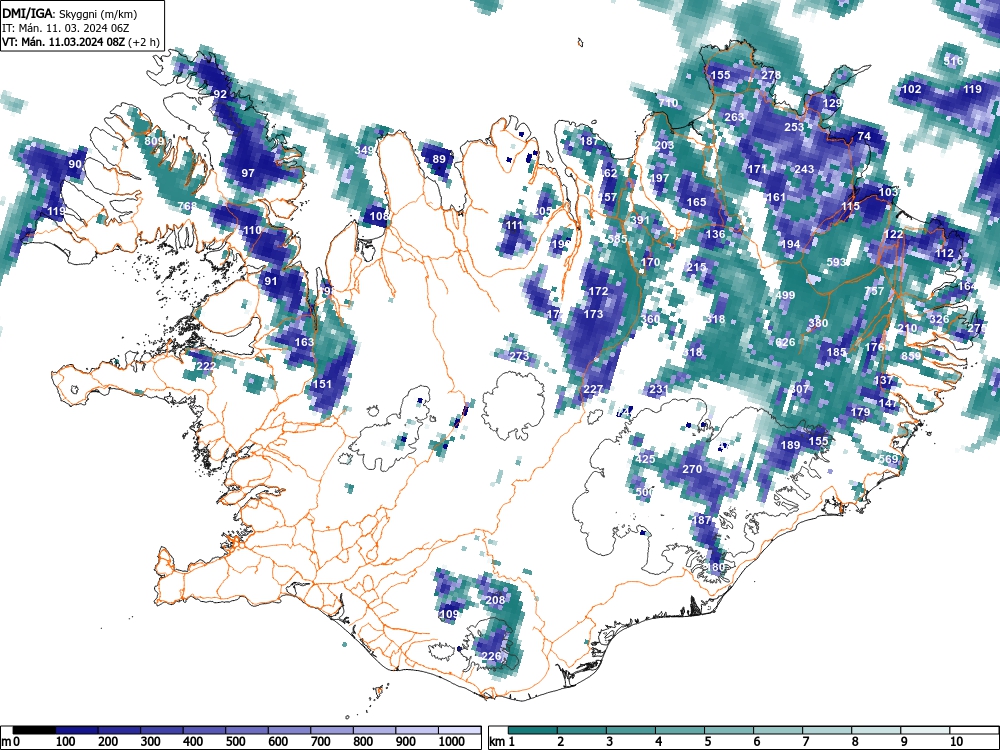Select the dark blue 100–200 m legend swatch
The image size is (1000, 750).
(x=77, y=730)
